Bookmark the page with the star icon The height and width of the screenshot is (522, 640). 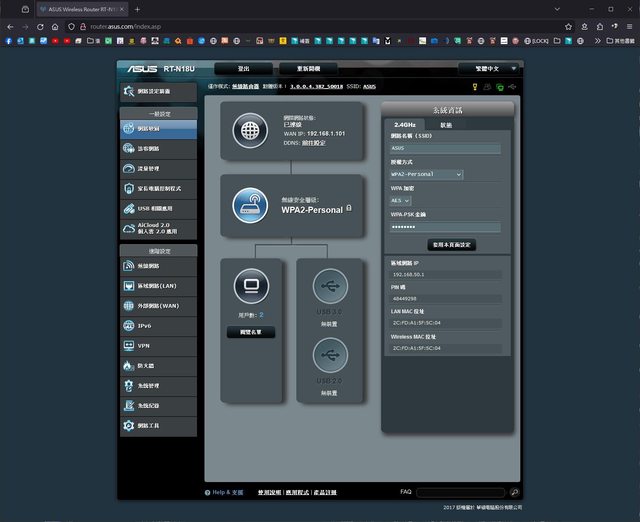tap(568, 27)
